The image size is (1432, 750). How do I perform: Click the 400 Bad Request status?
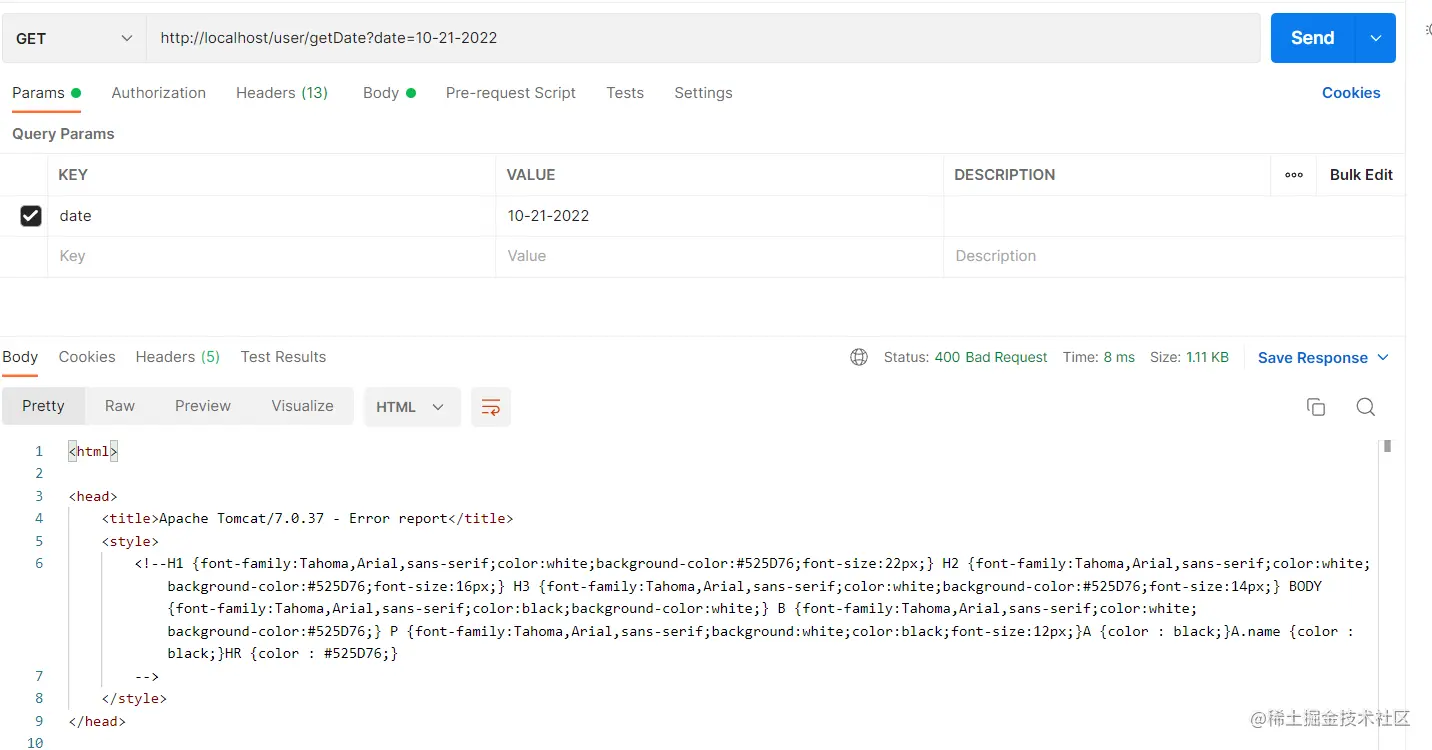991,357
